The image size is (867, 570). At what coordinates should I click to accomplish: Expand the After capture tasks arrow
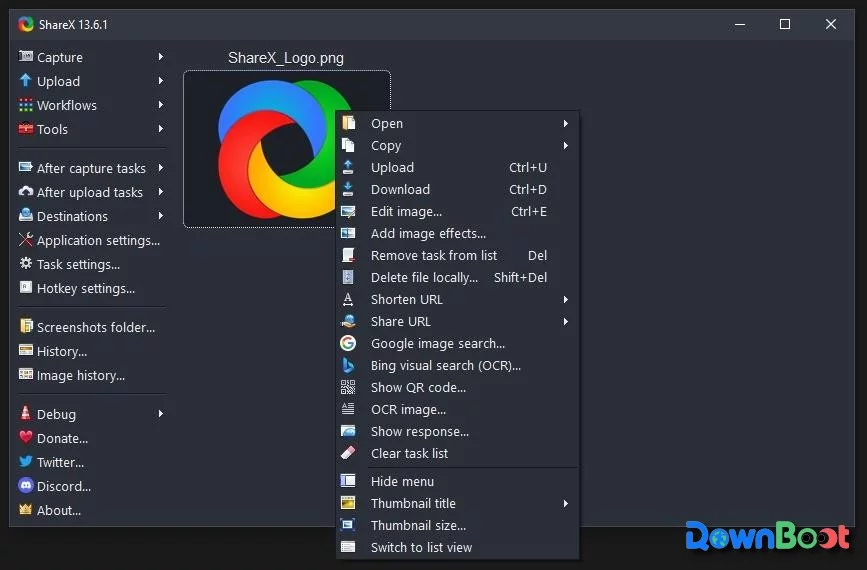tap(160, 168)
